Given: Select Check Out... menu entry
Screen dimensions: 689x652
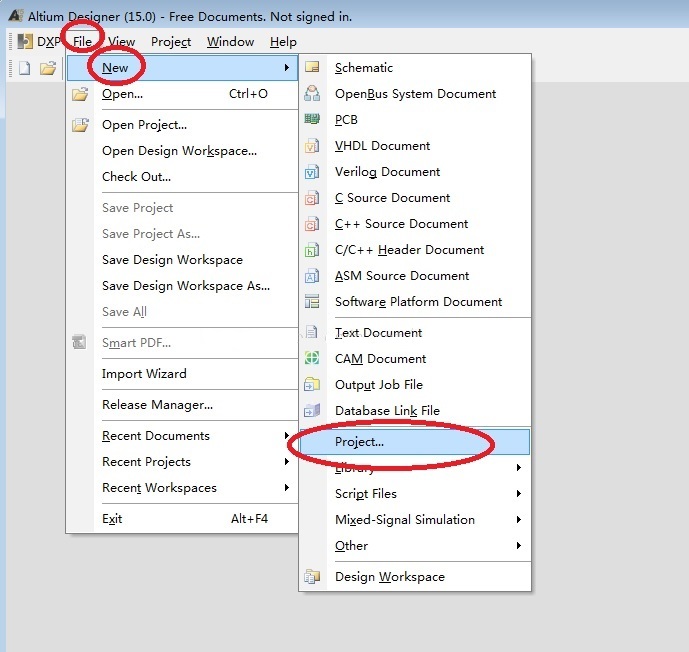Looking at the screenshot, I should [x=183, y=177].
